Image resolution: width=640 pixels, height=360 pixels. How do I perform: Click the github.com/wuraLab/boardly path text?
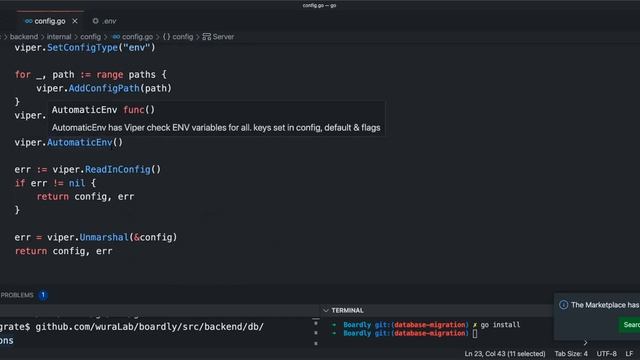149,327
